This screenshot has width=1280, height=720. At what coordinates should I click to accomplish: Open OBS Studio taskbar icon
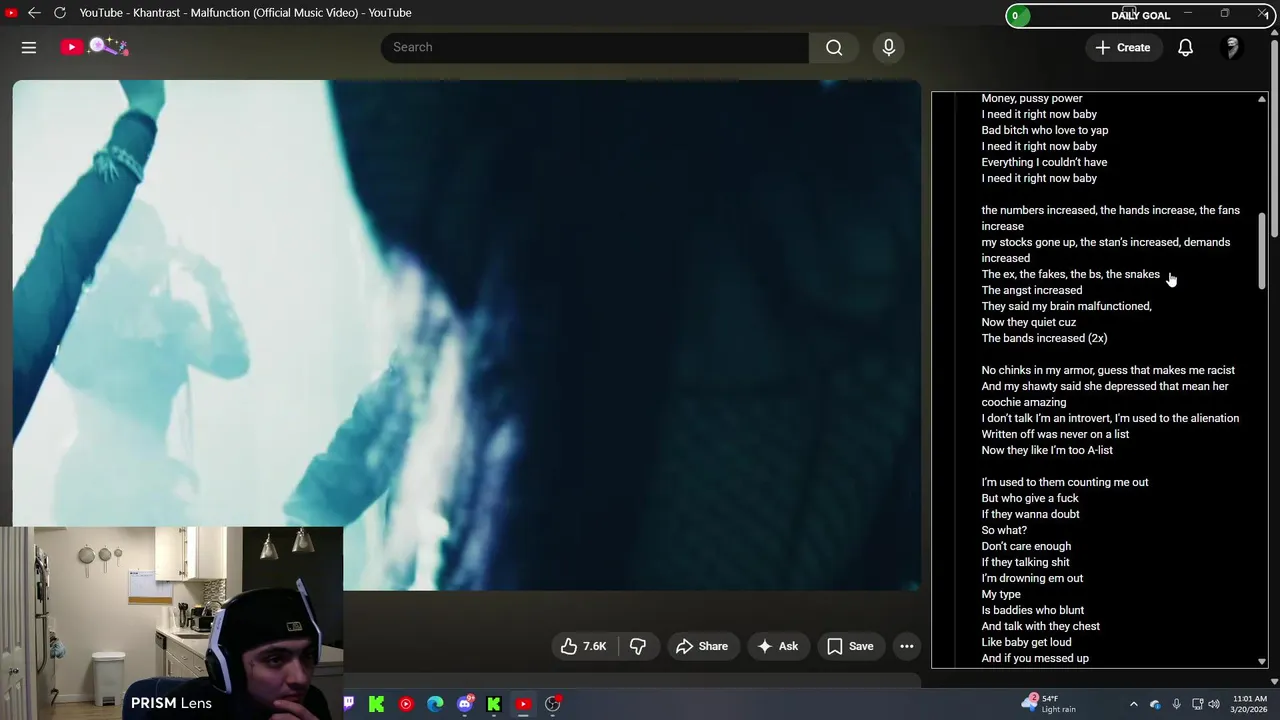pos(553,704)
